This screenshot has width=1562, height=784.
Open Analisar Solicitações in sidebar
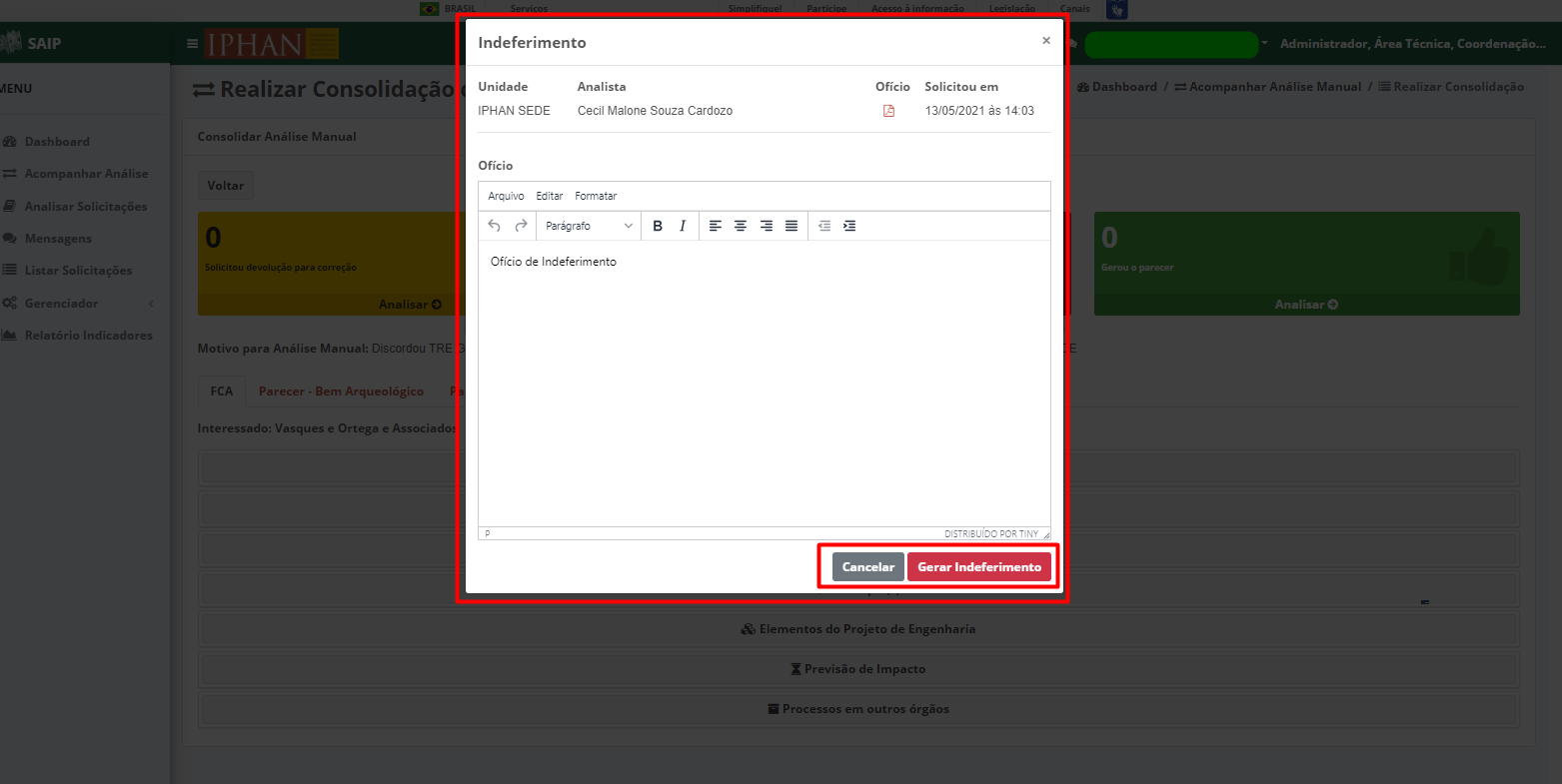pos(86,207)
